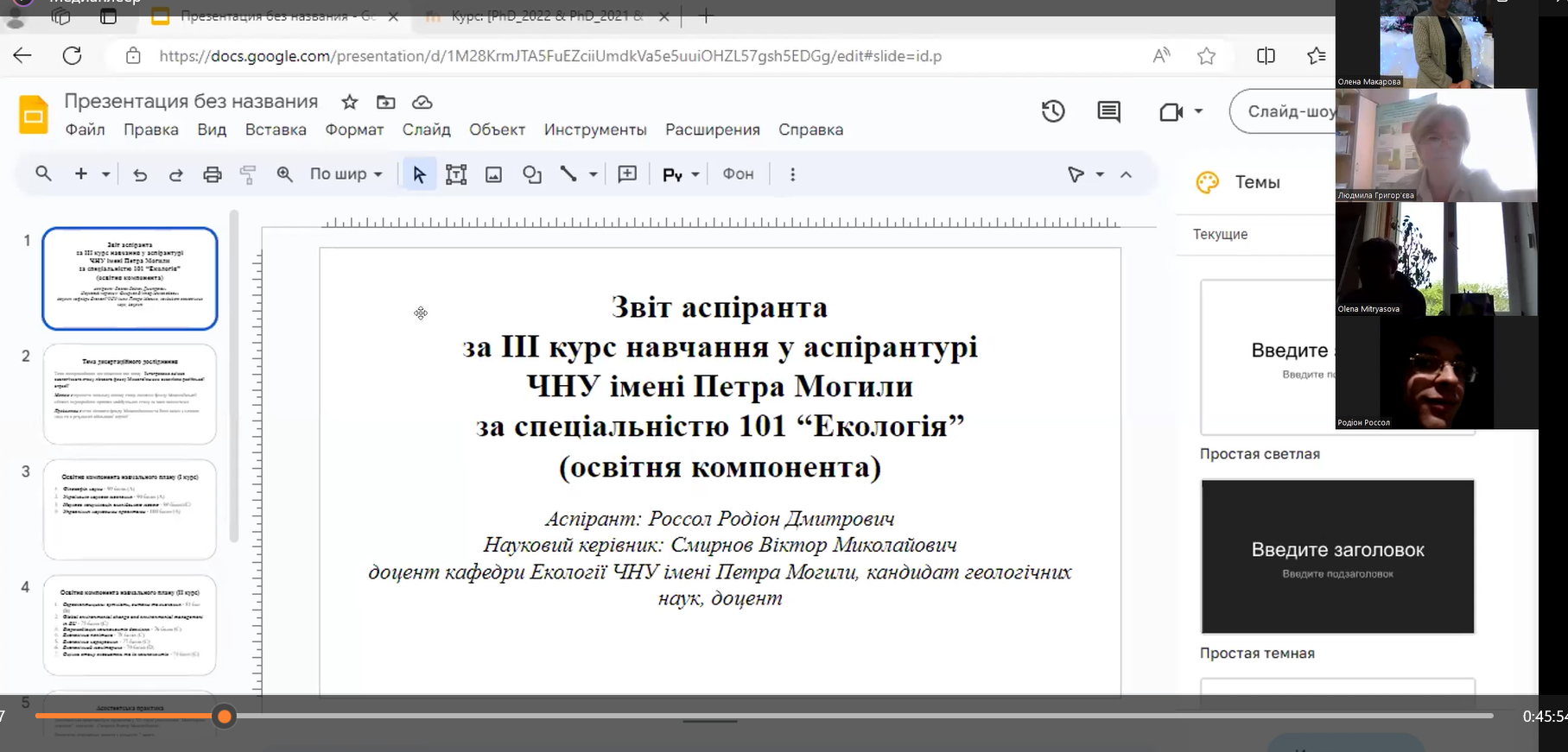Open the Справка menu
This screenshot has width=1568, height=752.
click(811, 130)
